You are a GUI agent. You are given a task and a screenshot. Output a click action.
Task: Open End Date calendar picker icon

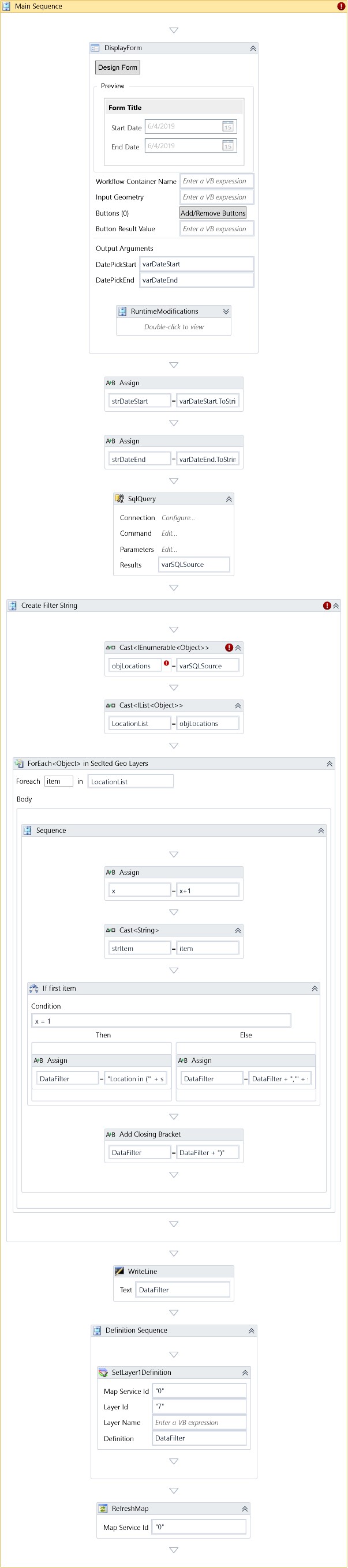[x=227, y=145]
